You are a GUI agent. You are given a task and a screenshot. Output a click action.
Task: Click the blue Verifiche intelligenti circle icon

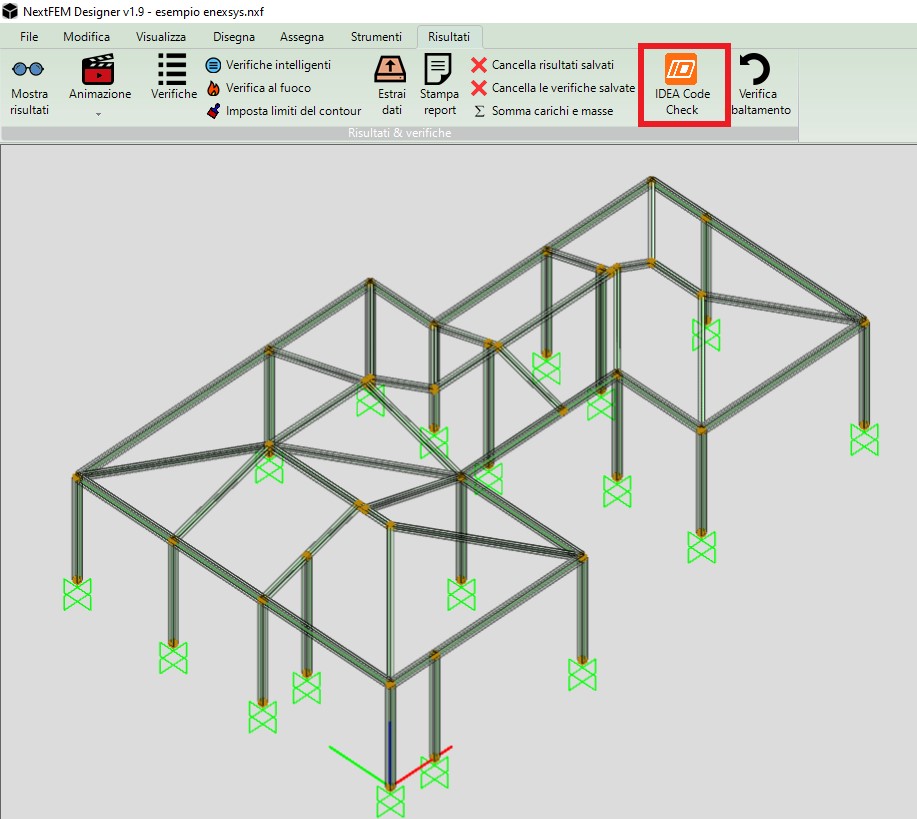click(x=213, y=66)
